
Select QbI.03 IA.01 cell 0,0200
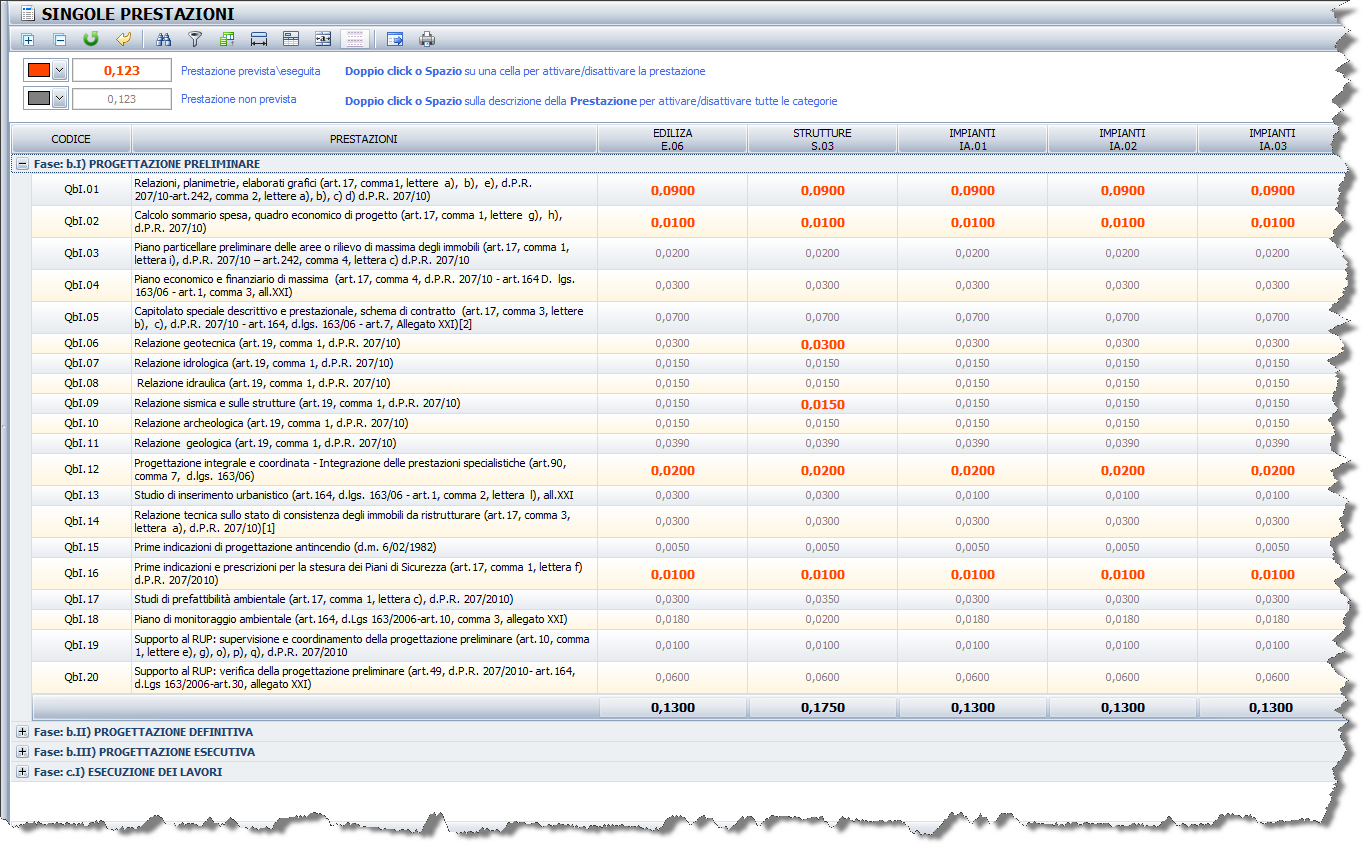click(972, 254)
